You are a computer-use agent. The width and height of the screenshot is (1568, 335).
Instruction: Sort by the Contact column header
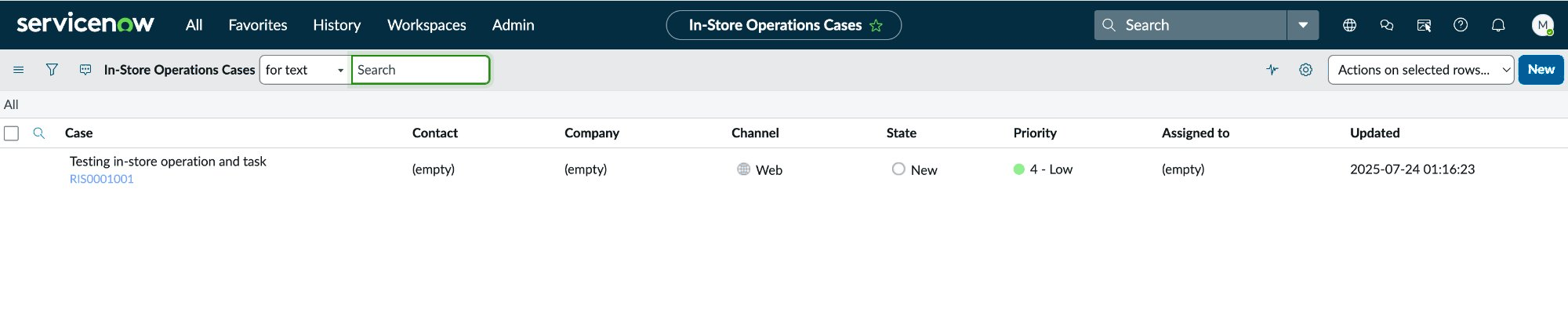pos(435,133)
